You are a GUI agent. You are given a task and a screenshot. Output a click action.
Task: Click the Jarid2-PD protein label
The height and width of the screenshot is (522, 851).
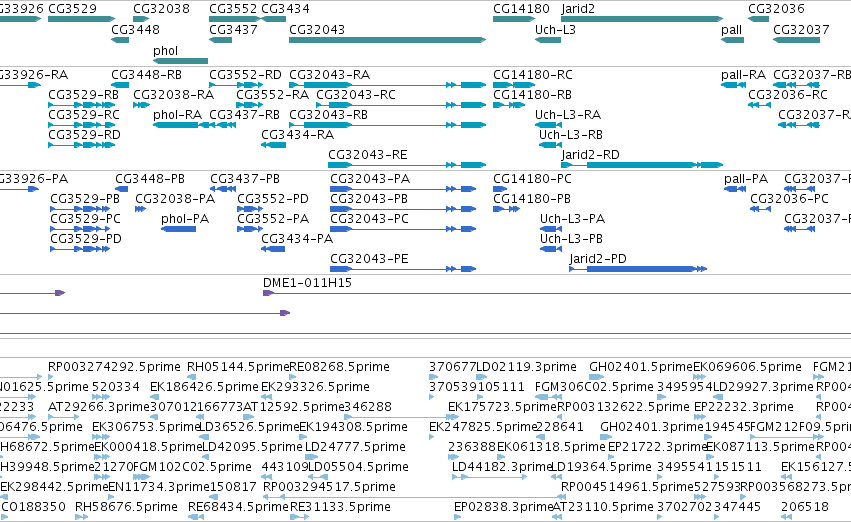coord(598,259)
